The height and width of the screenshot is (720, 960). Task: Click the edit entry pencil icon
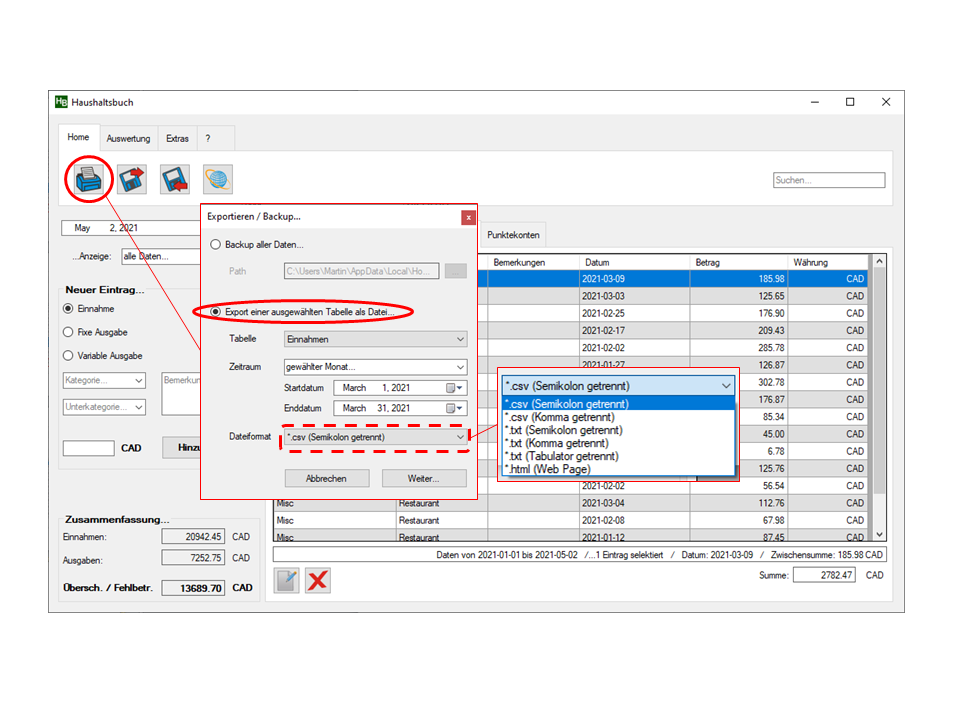tap(287, 581)
